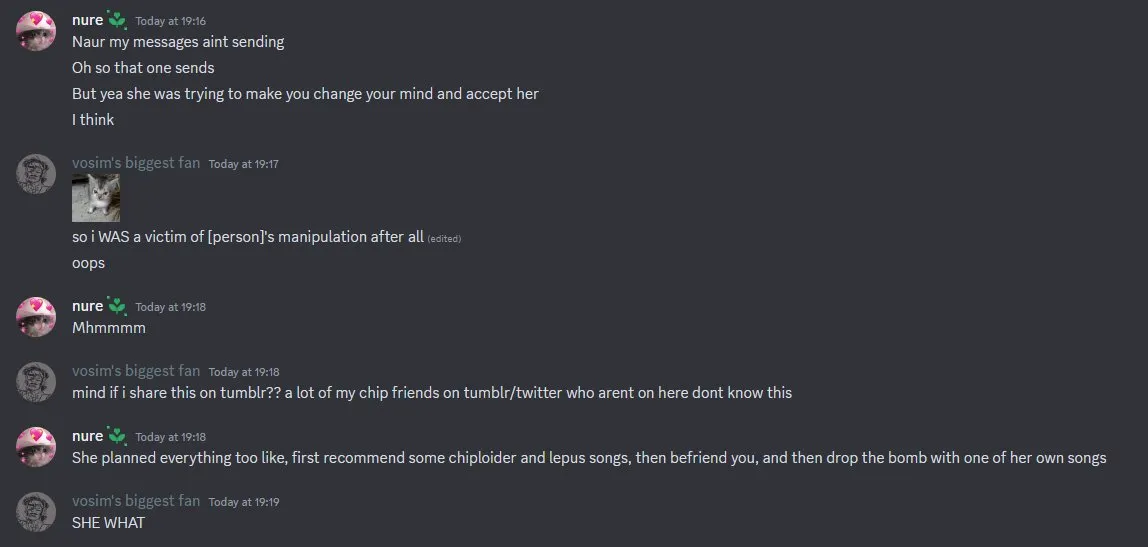1148x547 pixels.
Task: Click the 'Today at 19:19' timestamp
Action: coord(244,502)
